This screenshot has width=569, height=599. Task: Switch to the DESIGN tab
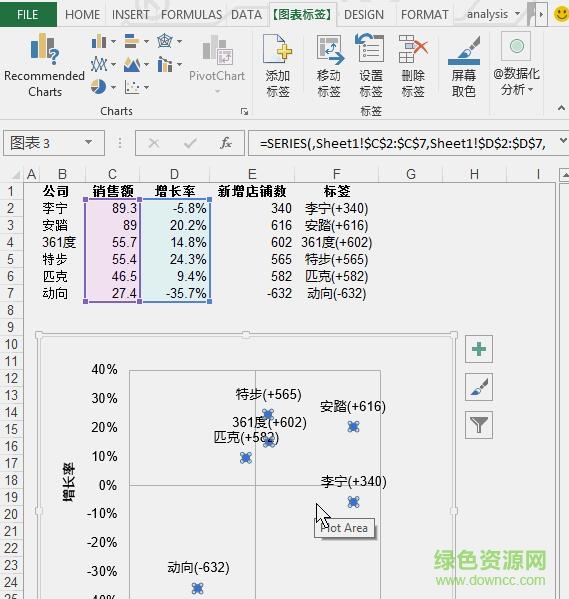point(364,15)
